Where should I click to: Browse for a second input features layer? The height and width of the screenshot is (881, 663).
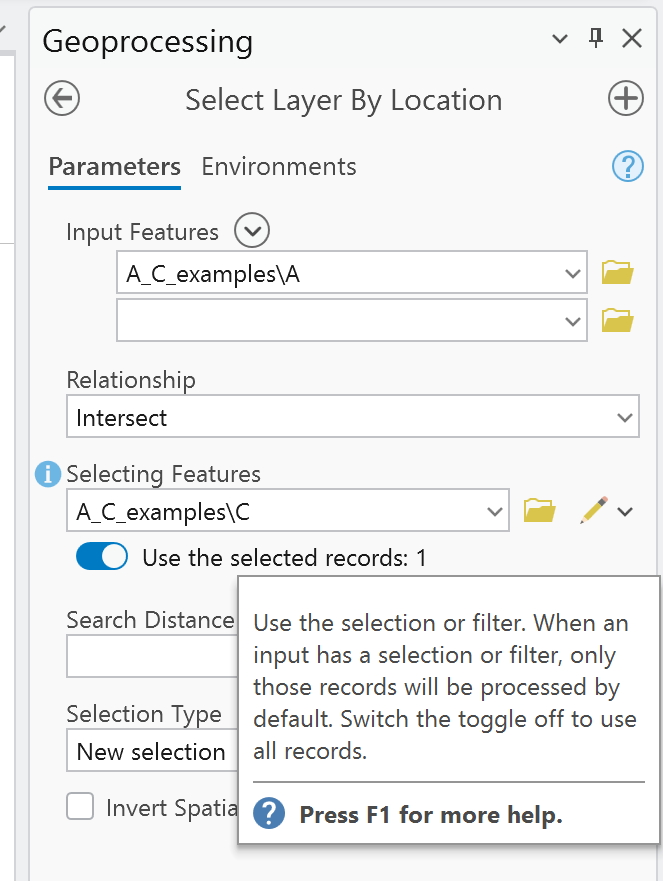point(618,320)
